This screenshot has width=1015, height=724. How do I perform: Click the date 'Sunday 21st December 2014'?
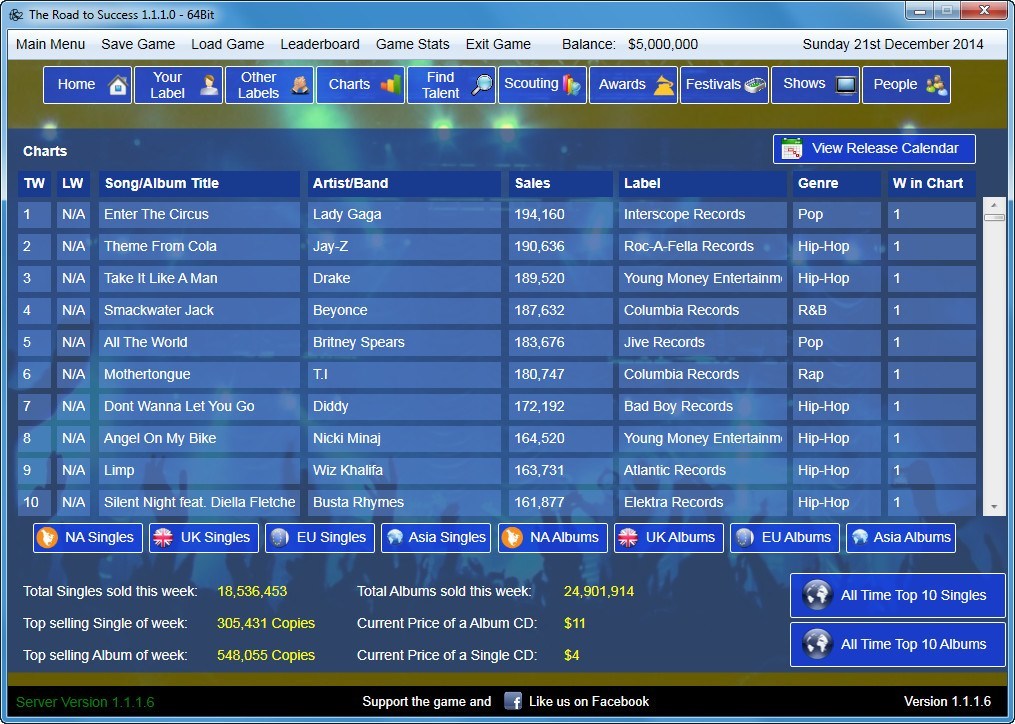[893, 44]
